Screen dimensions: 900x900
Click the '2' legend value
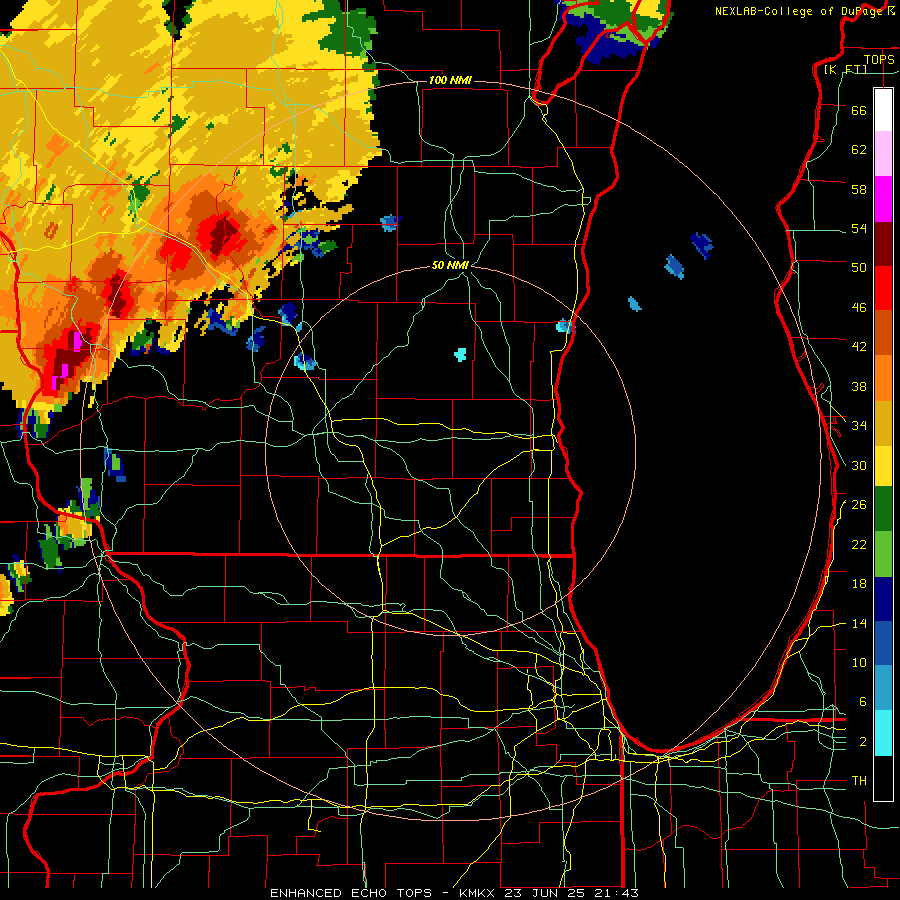[862, 742]
